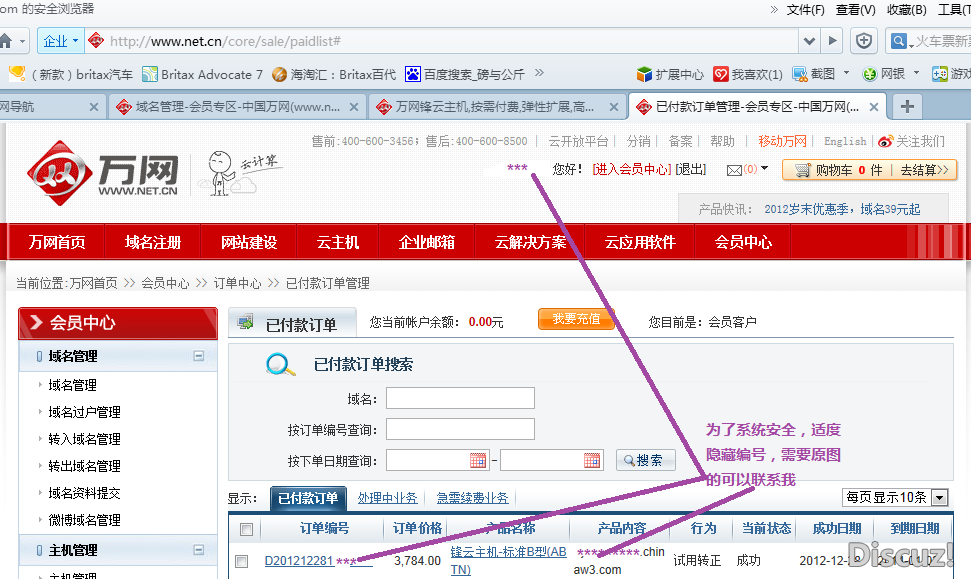The width and height of the screenshot is (971, 579).
Task: Open the 海淘汇 Britax百代 bookmark
Action: (x=334, y=75)
